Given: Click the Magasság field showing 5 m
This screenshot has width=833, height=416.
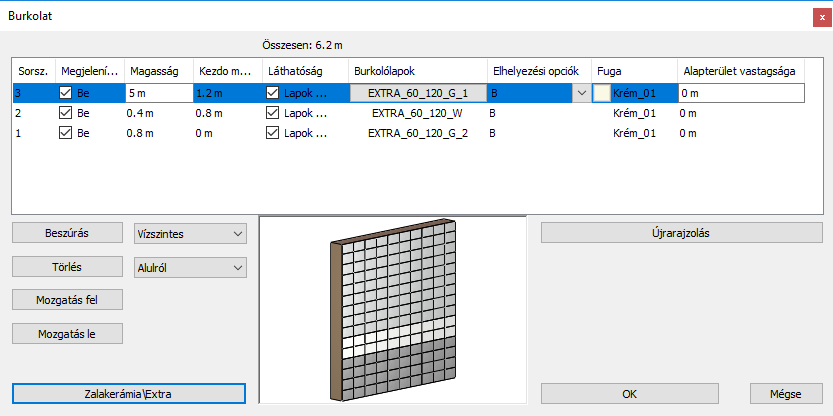Looking at the screenshot, I should point(159,94).
